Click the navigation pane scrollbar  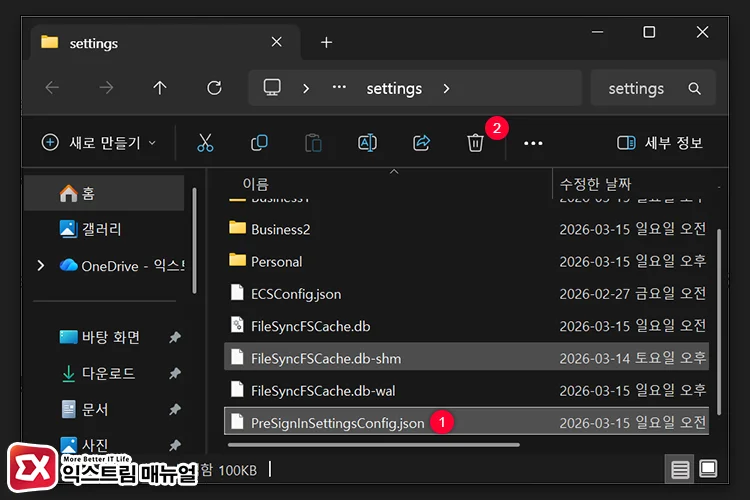coord(194,240)
